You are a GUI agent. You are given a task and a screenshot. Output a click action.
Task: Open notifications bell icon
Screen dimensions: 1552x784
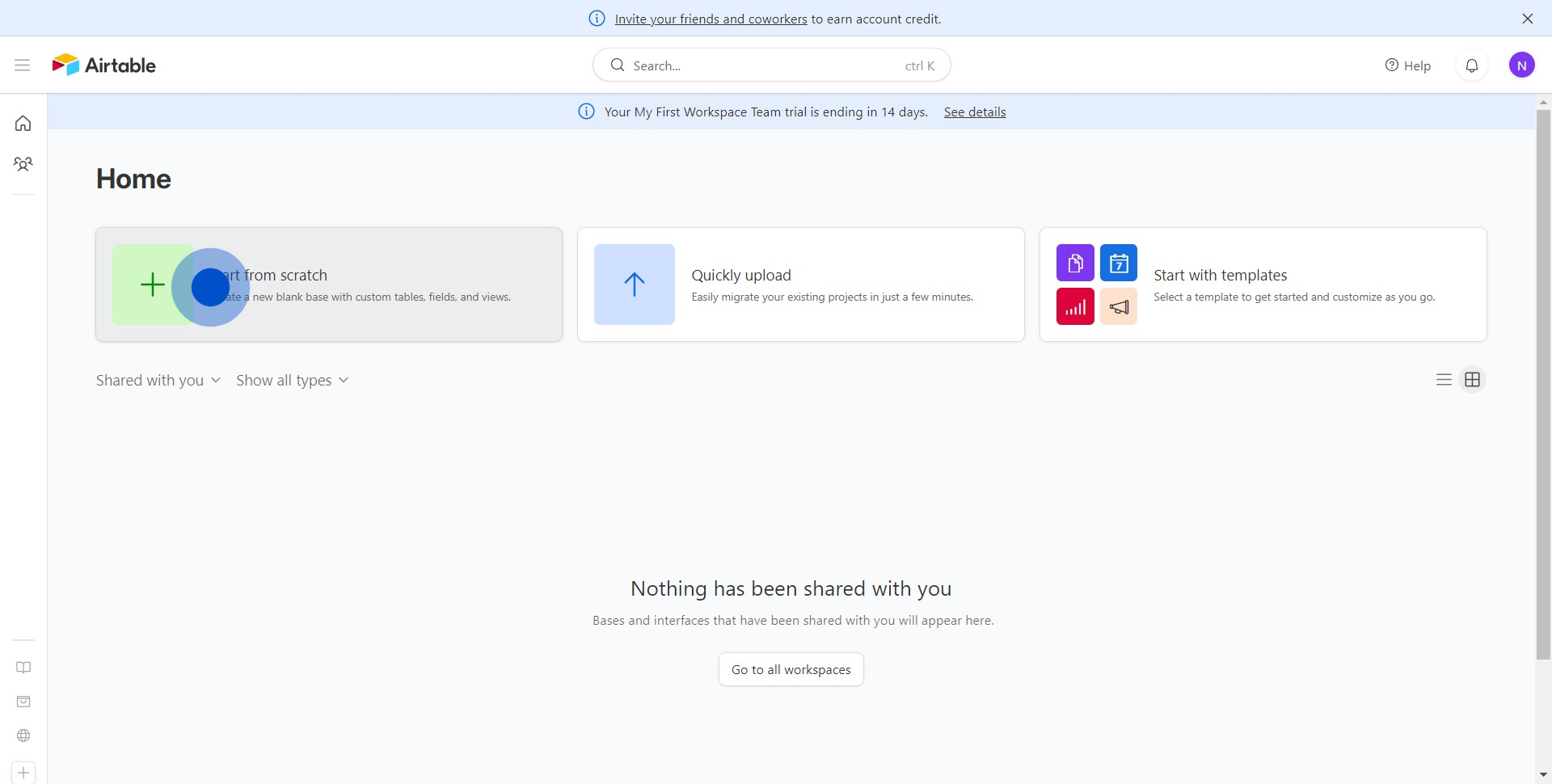tap(1471, 65)
